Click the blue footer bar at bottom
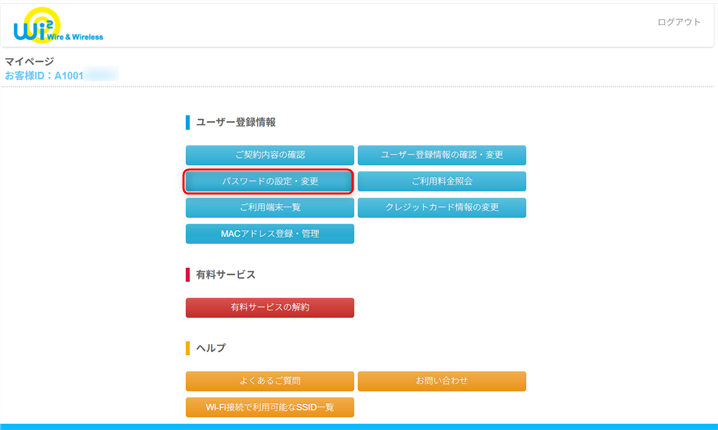 [x=359, y=426]
